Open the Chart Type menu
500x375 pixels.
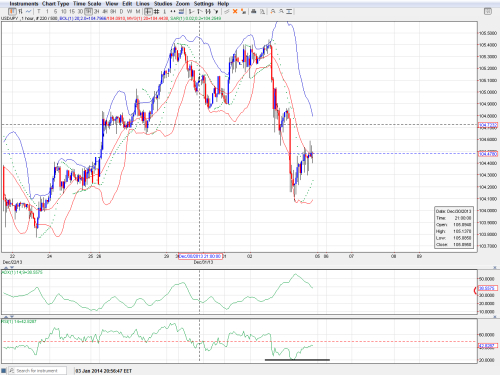point(55,4)
